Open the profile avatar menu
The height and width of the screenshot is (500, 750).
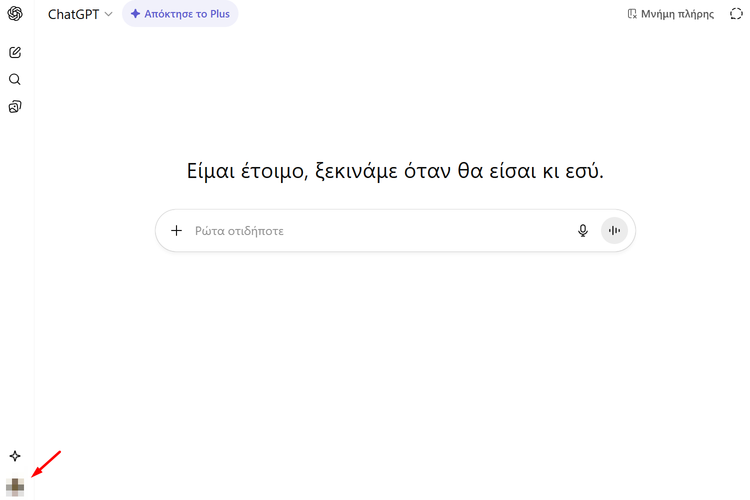click(x=15, y=486)
